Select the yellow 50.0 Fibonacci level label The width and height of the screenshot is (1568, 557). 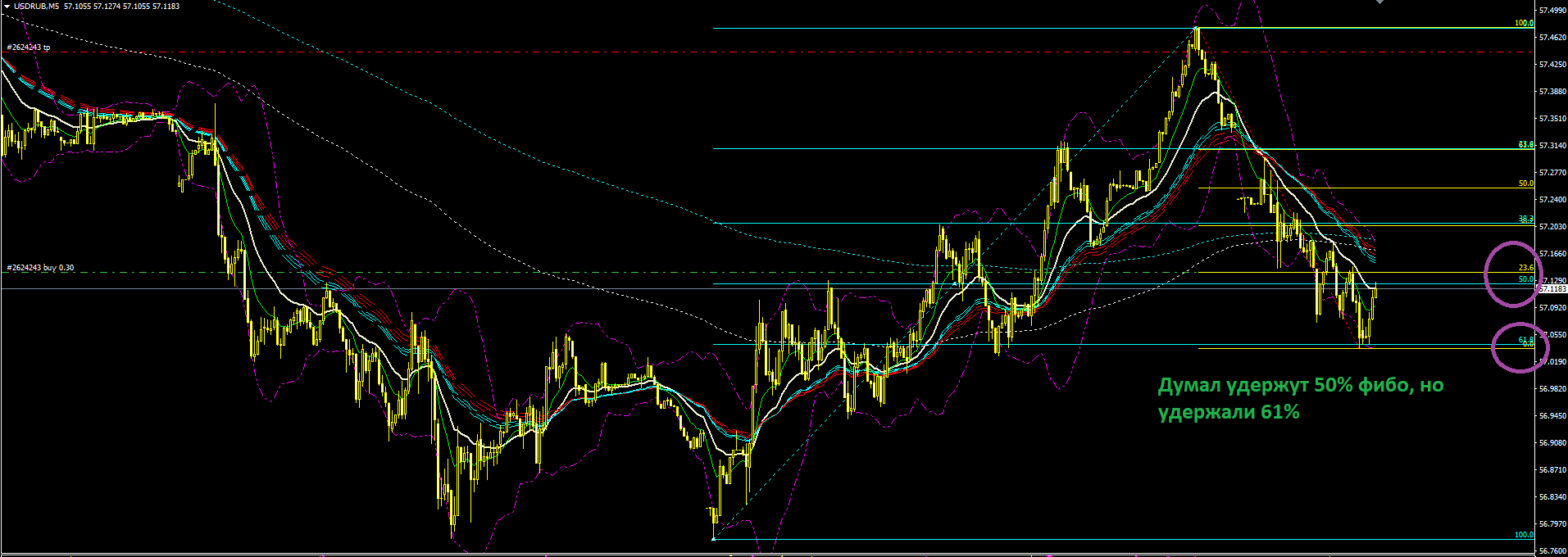[x=1525, y=183]
